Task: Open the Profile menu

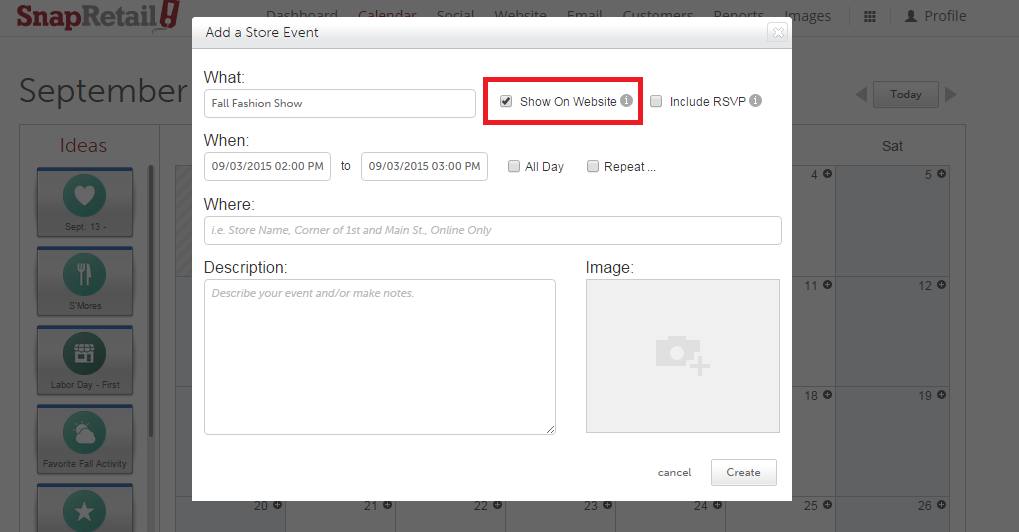Action: [935, 16]
